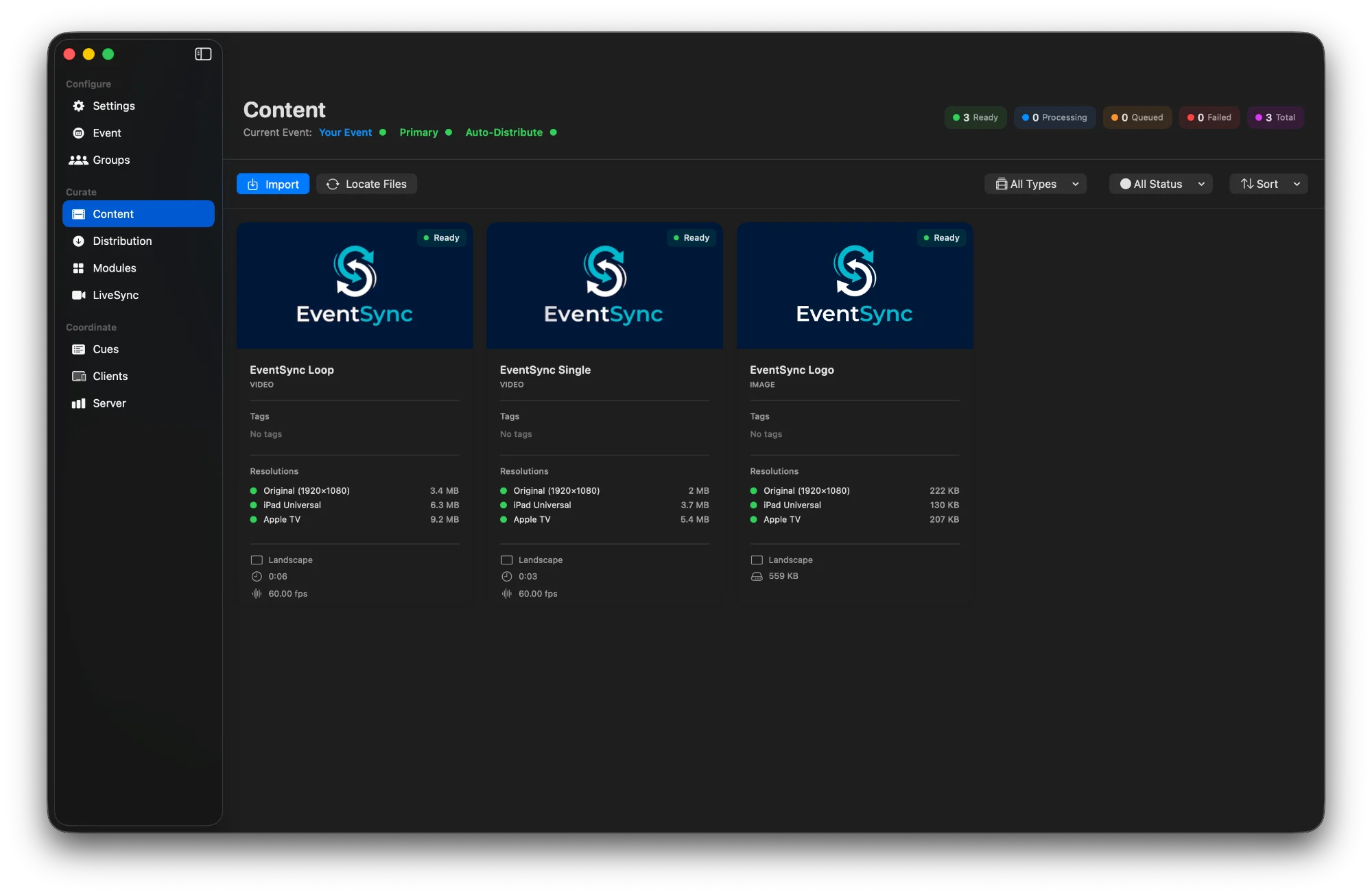Click the EventSync Single video thumbnail
This screenshot has height=895, width=1372.
coord(604,286)
